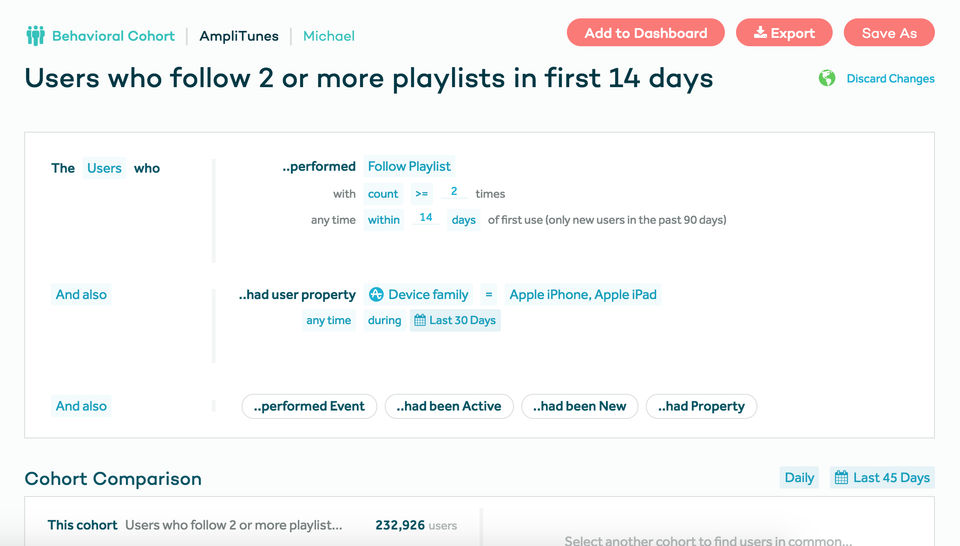The width and height of the screenshot is (960, 546).
Task: Add a ..performed Event condition
Action: [x=310, y=406]
